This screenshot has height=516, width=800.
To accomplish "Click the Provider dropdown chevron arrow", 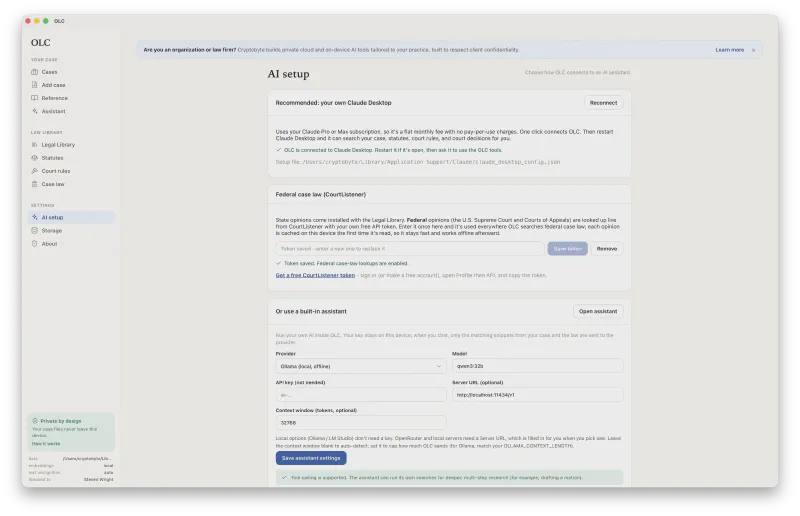I will coord(439,366).
